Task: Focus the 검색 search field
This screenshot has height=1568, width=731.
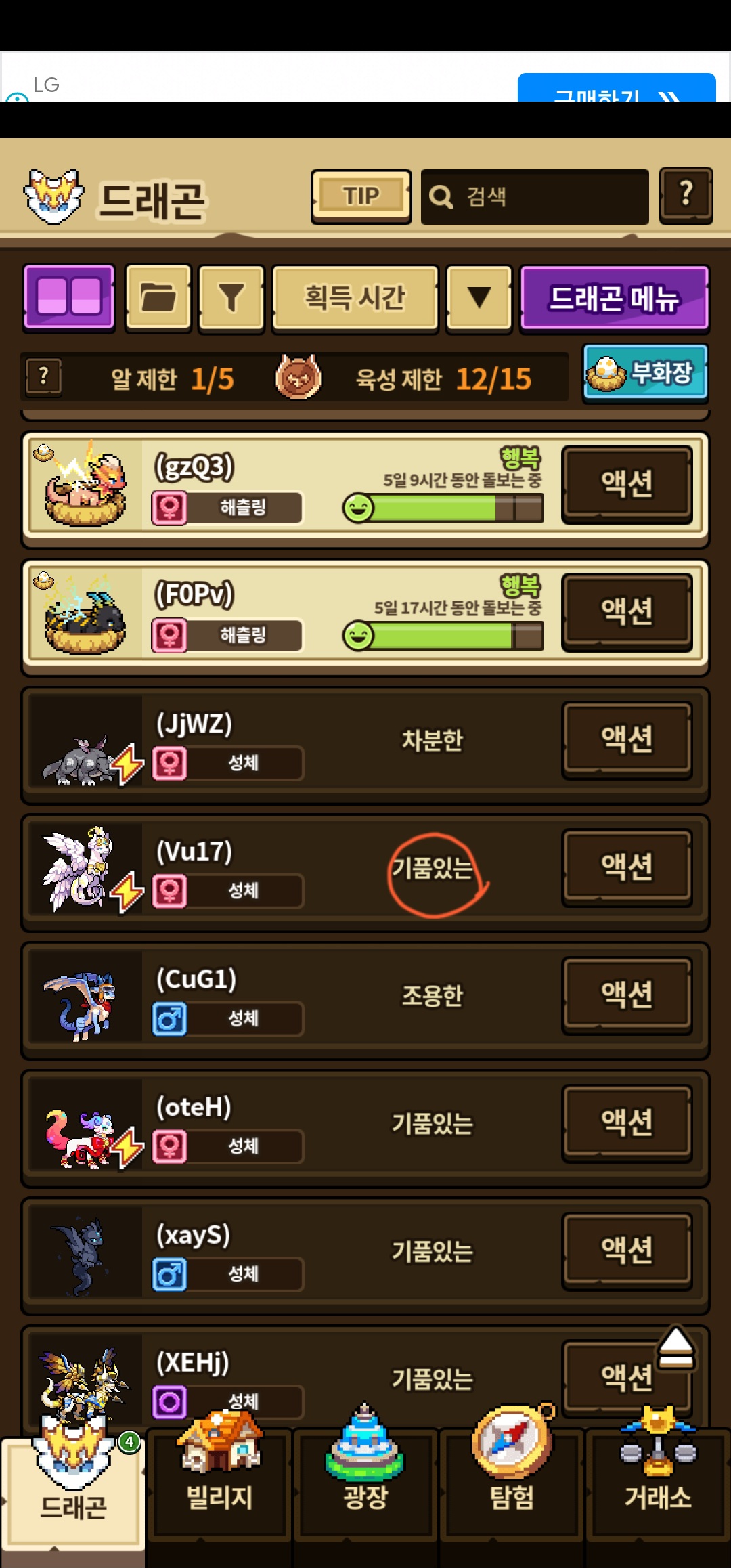Action: click(x=535, y=197)
